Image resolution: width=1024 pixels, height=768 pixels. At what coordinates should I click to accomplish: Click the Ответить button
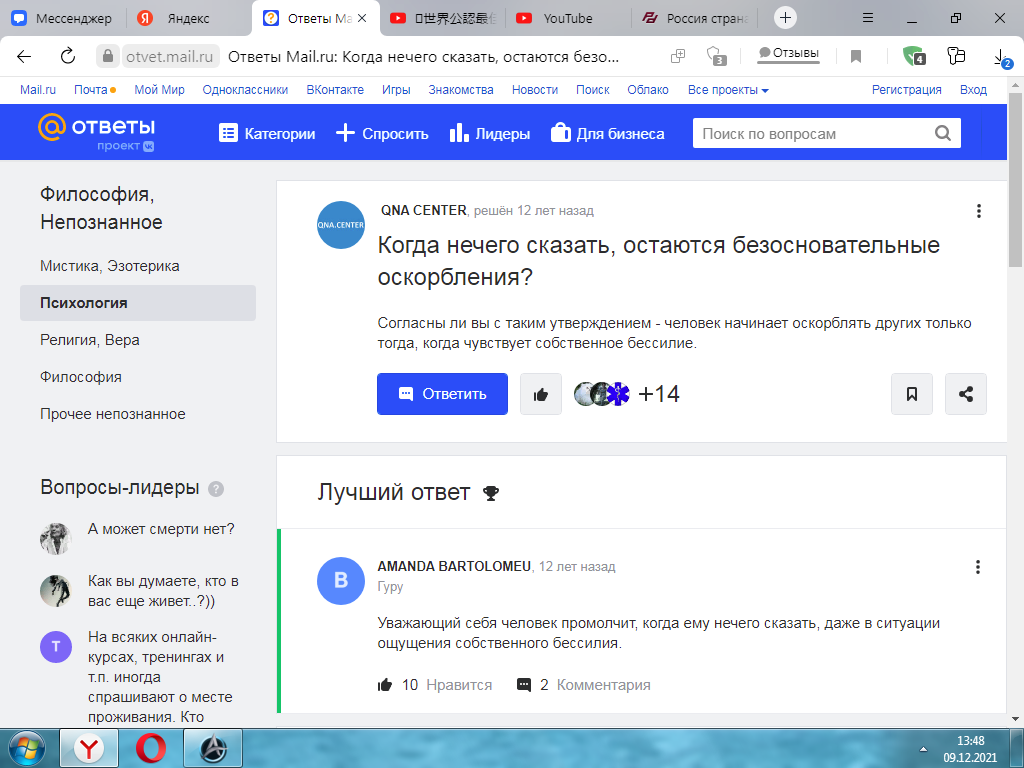[442, 394]
